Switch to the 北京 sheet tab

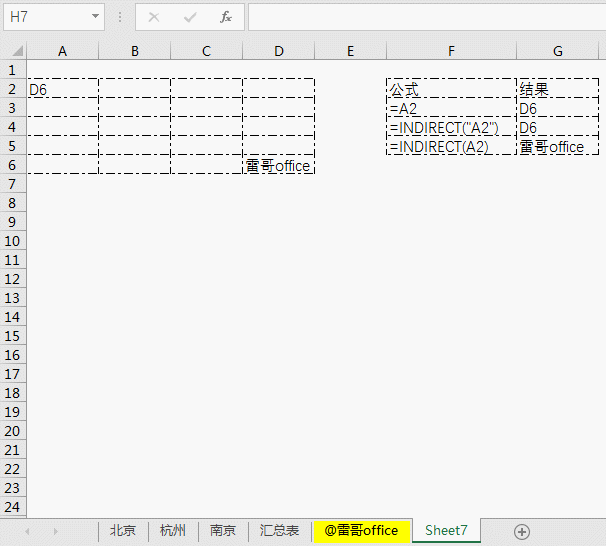point(123,531)
